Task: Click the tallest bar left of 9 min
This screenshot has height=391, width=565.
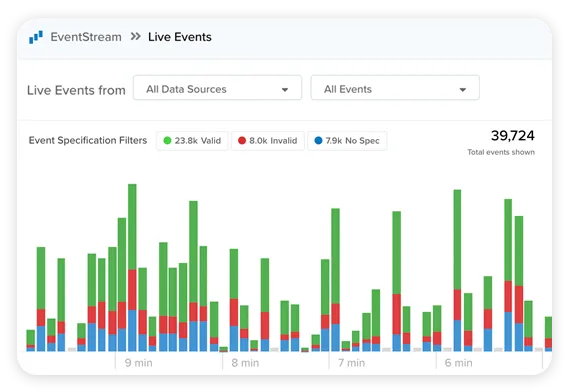Action: tap(132, 267)
